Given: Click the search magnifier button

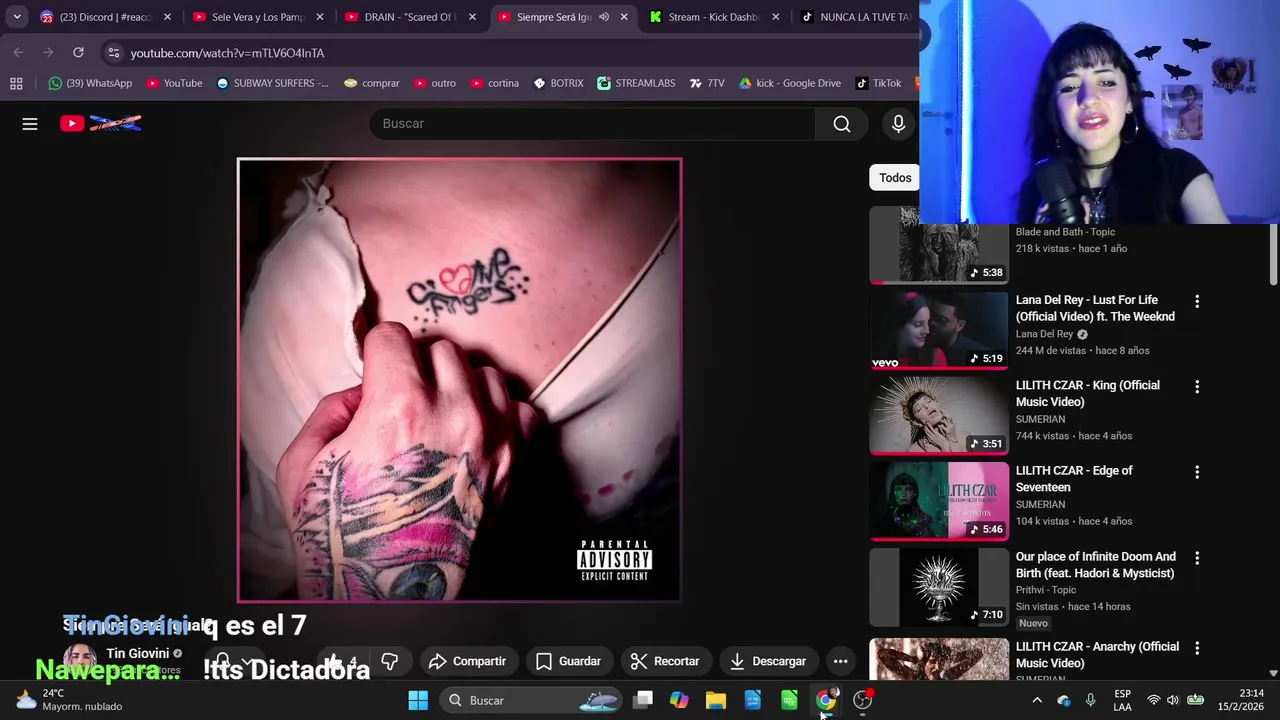Looking at the screenshot, I should click(x=842, y=124).
